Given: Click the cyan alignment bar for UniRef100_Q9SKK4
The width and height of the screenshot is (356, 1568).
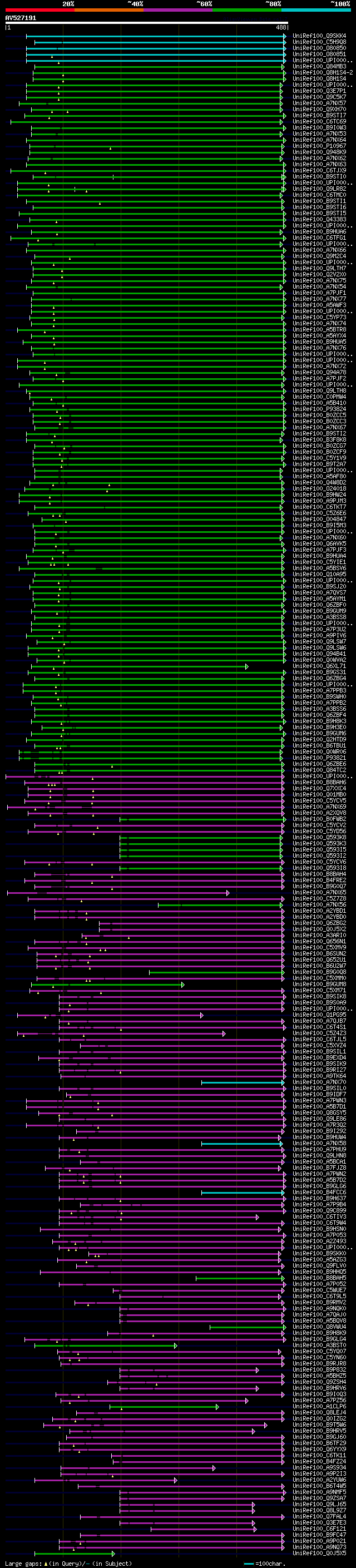Looking at the screenshot, I should click(x=156, y=37).
